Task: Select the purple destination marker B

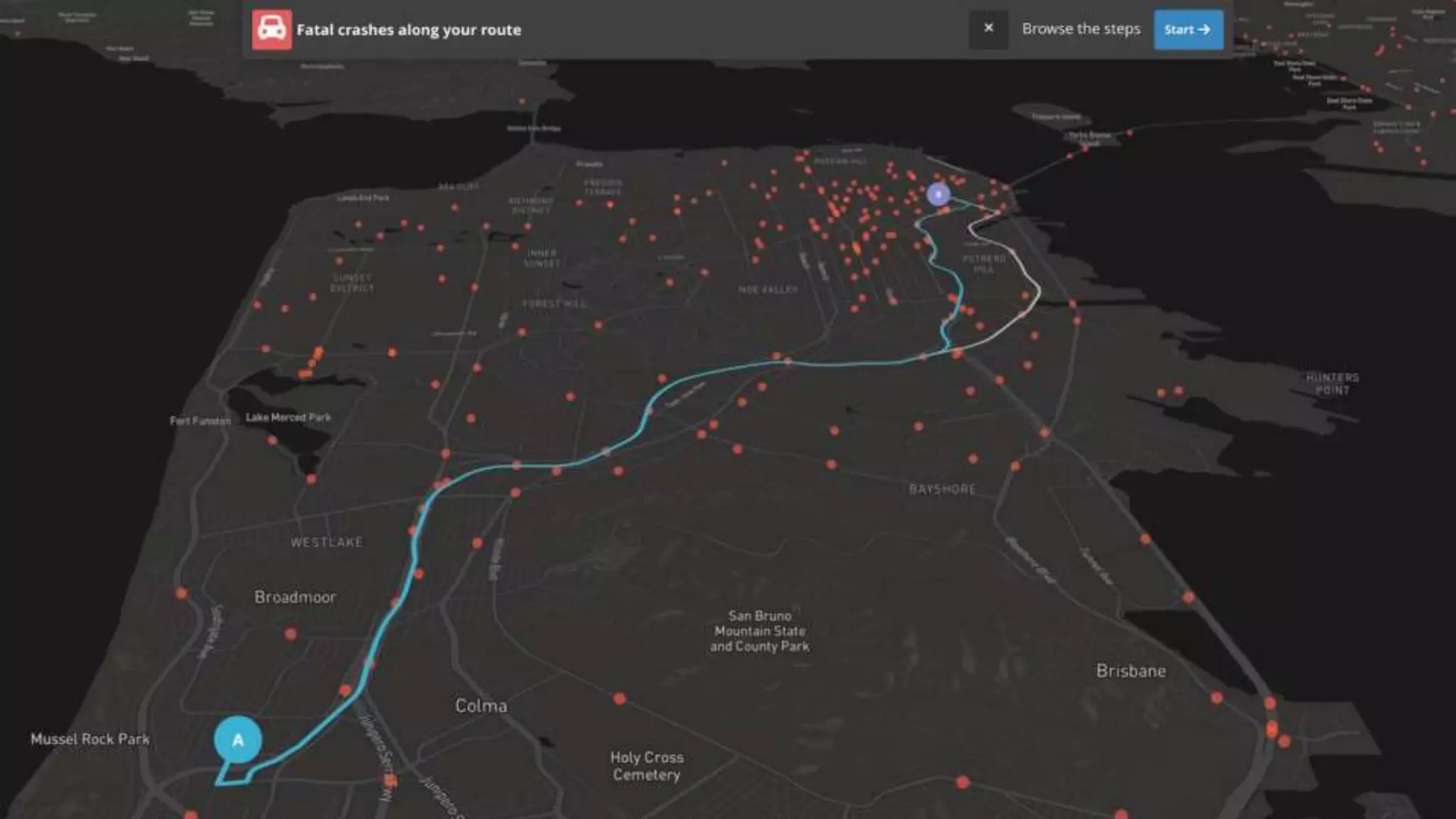Action: pos(938,194)
